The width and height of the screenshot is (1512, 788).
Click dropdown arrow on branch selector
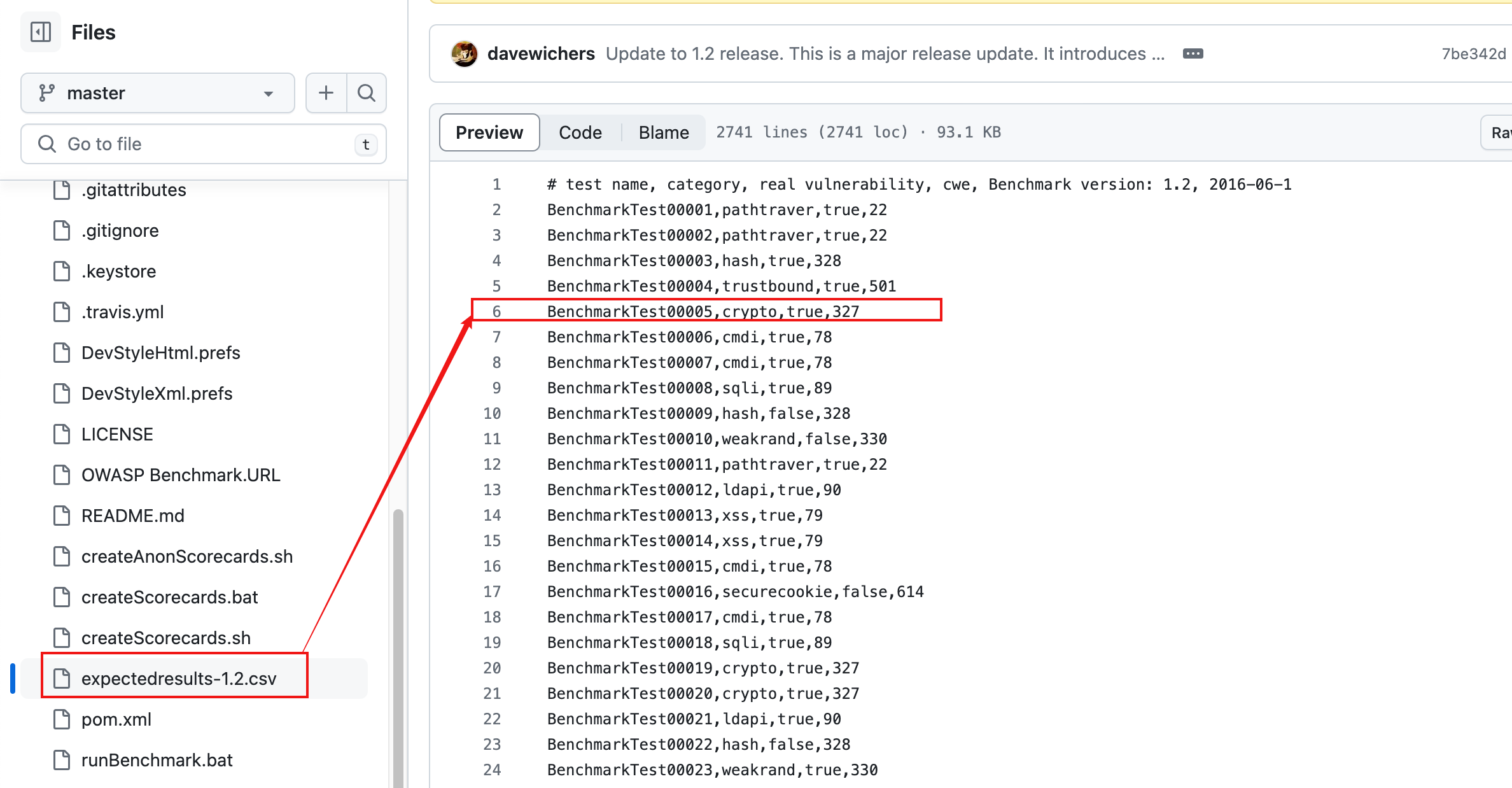(269, 94)
